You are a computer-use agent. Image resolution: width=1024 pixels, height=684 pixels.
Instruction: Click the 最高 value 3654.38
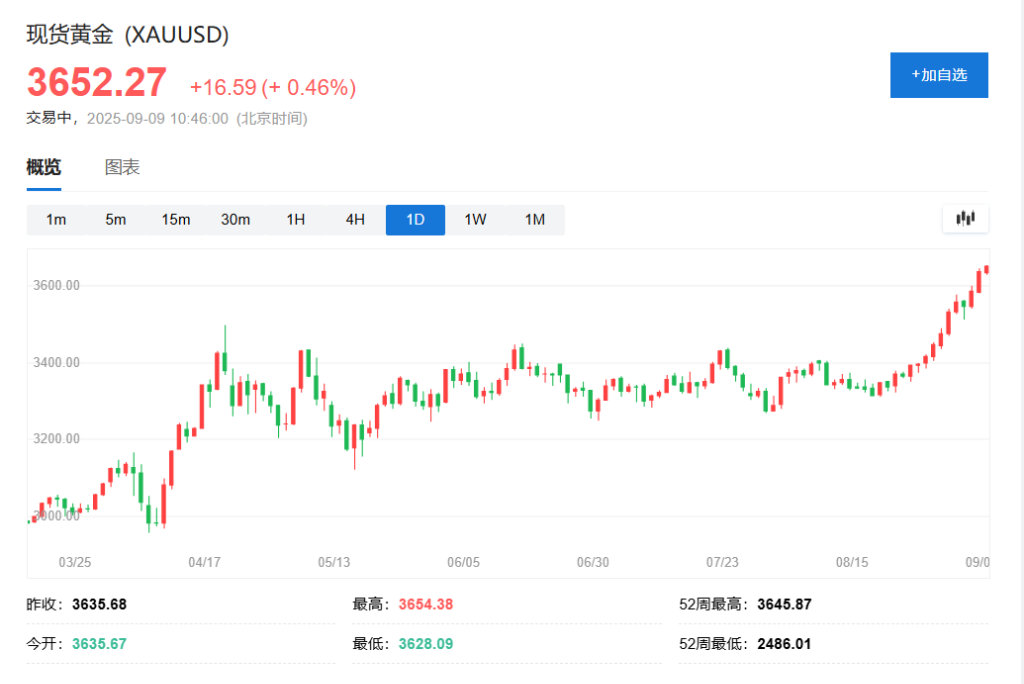tap(424, 604)
